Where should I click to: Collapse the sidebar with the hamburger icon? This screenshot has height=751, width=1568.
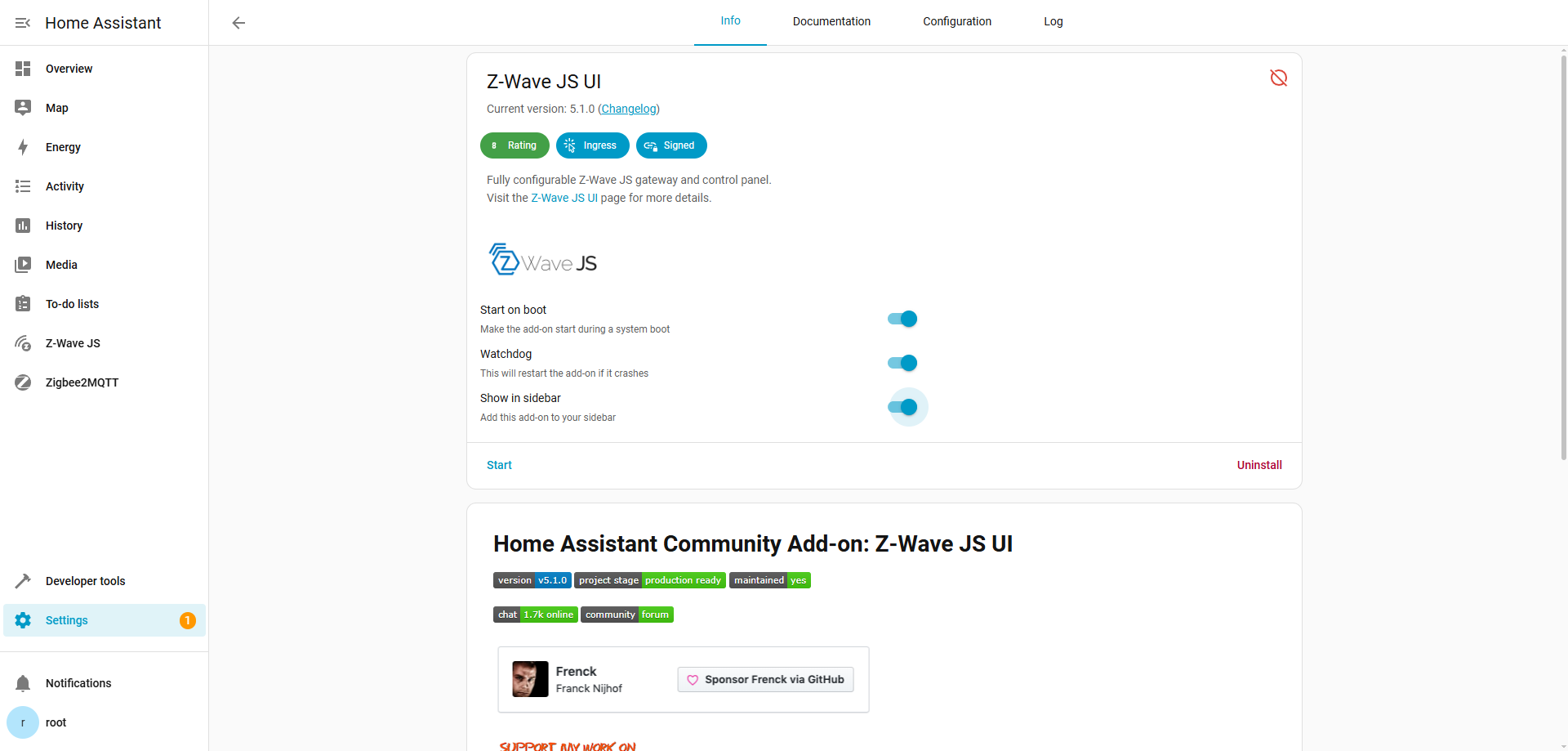(23, 23)
